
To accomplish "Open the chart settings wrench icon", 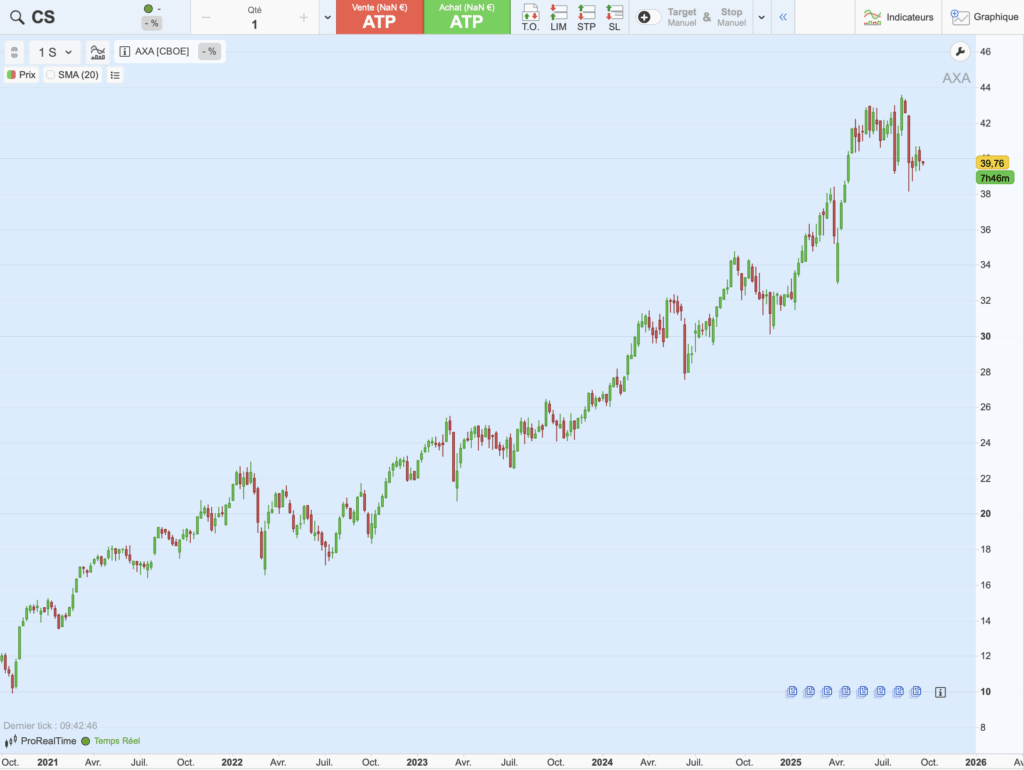I will click(959, 51).
